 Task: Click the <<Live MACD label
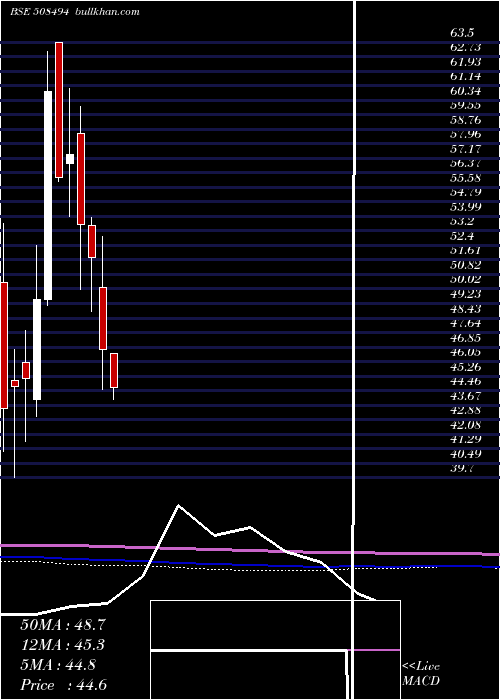[421, 674]
